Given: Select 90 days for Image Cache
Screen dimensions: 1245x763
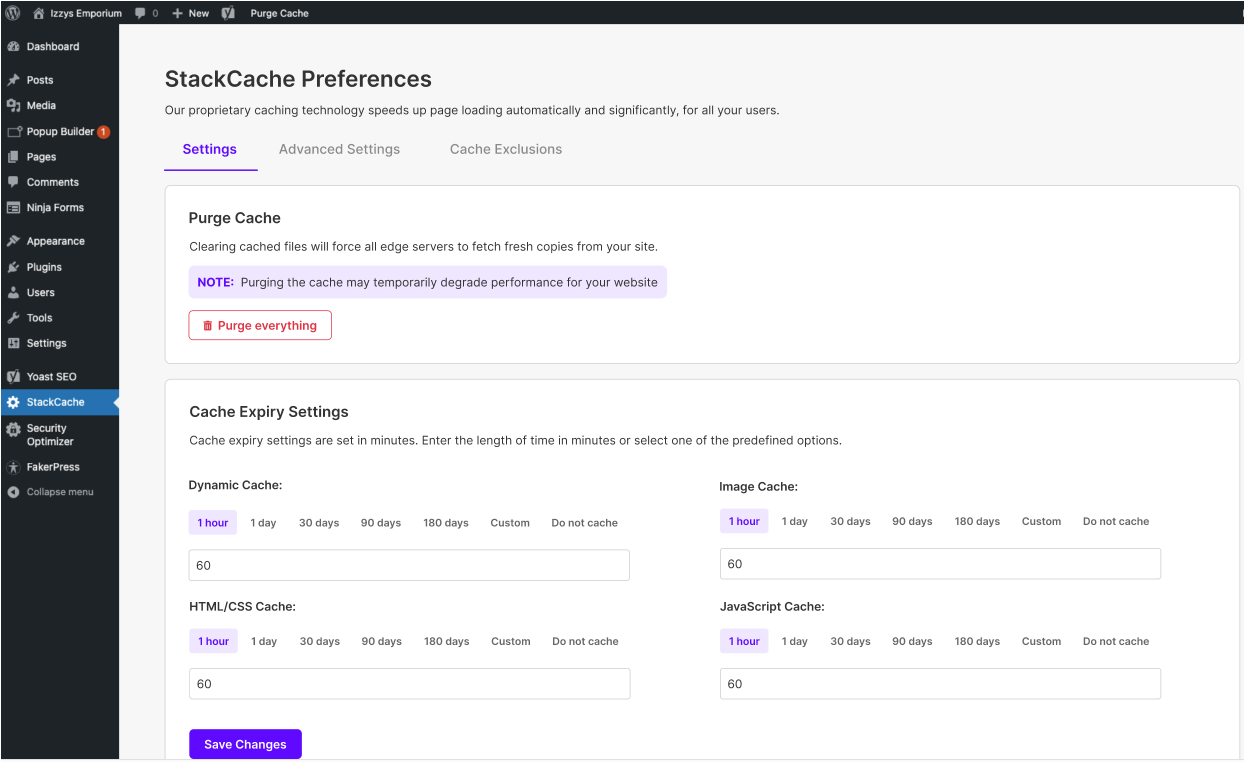Looking at the screenshot, I should (x=912, y=521).
